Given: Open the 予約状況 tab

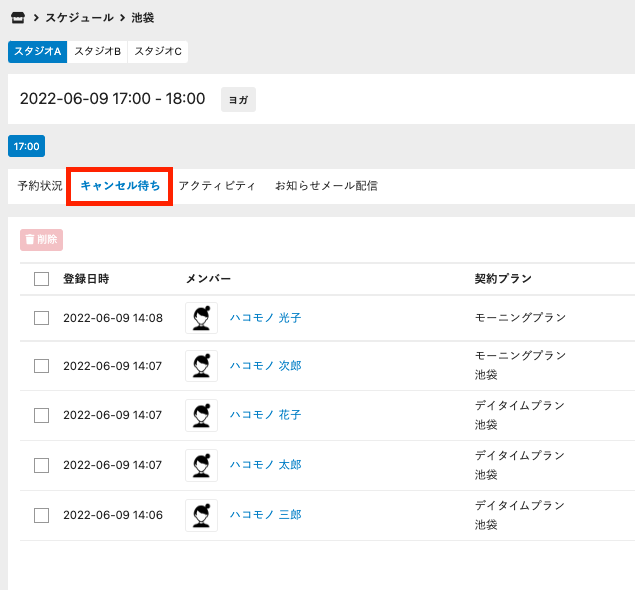Looking at the screenshot, I should pyautogui.click(x=40, y=186).
